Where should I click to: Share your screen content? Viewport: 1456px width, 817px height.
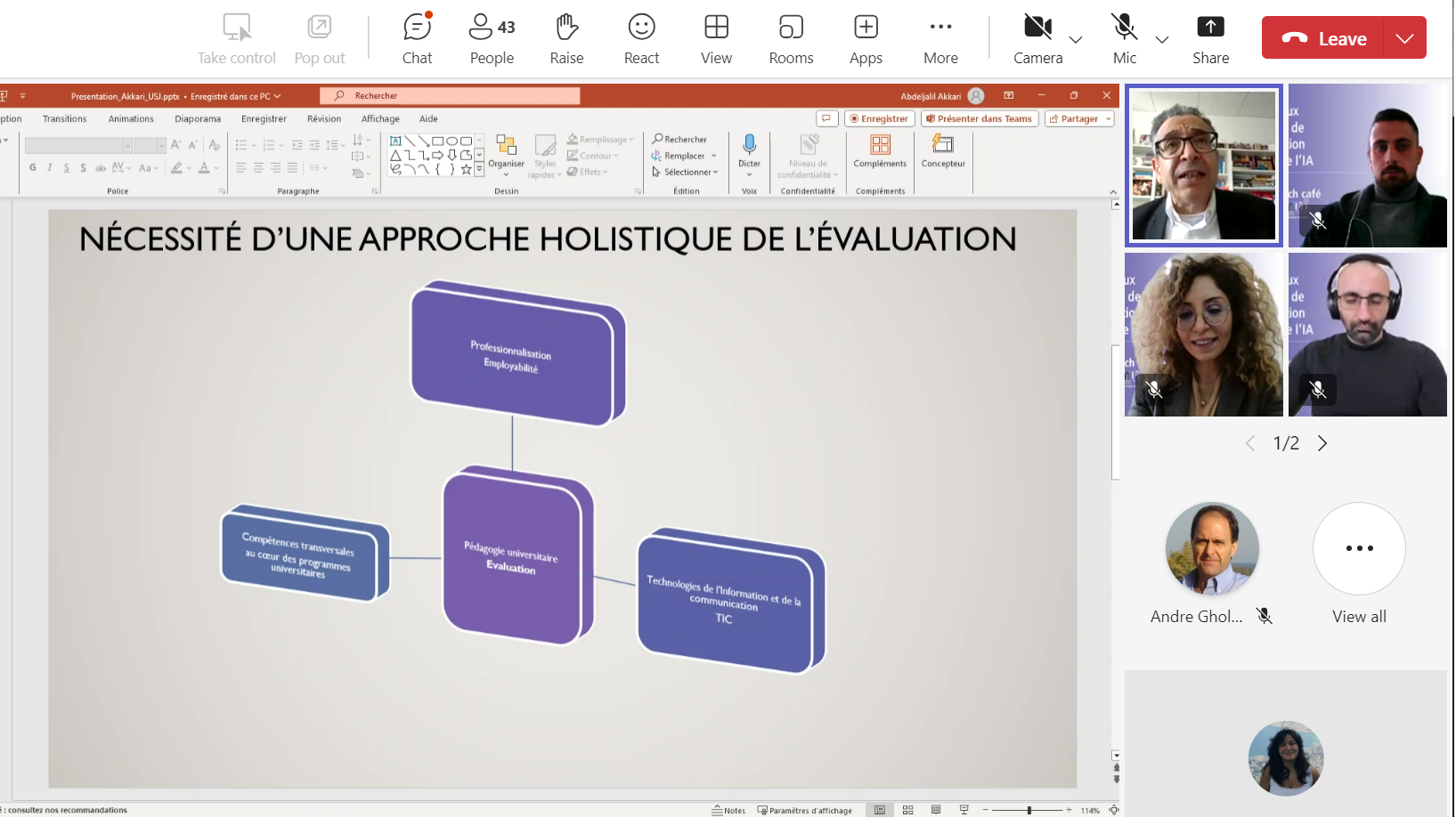[x=1210, y=39]
